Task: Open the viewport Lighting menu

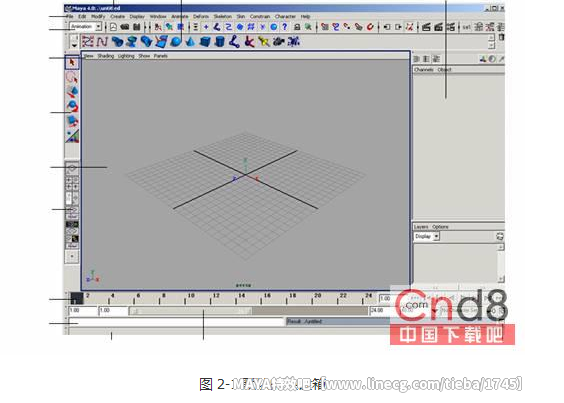Action: 126,56
